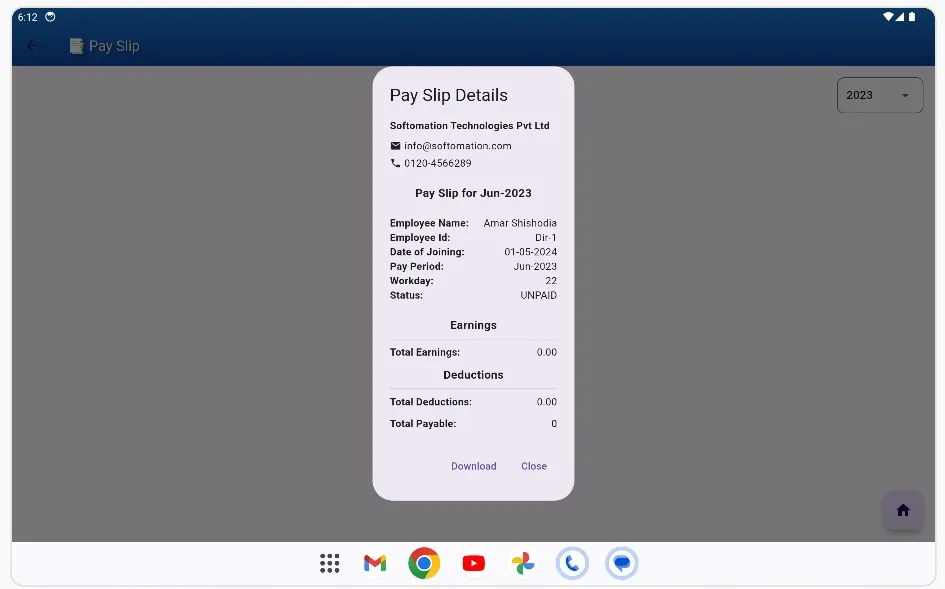Screen dimensions: 945x589
Task: Click the battery status icon
Action: (x=912, y=17)
